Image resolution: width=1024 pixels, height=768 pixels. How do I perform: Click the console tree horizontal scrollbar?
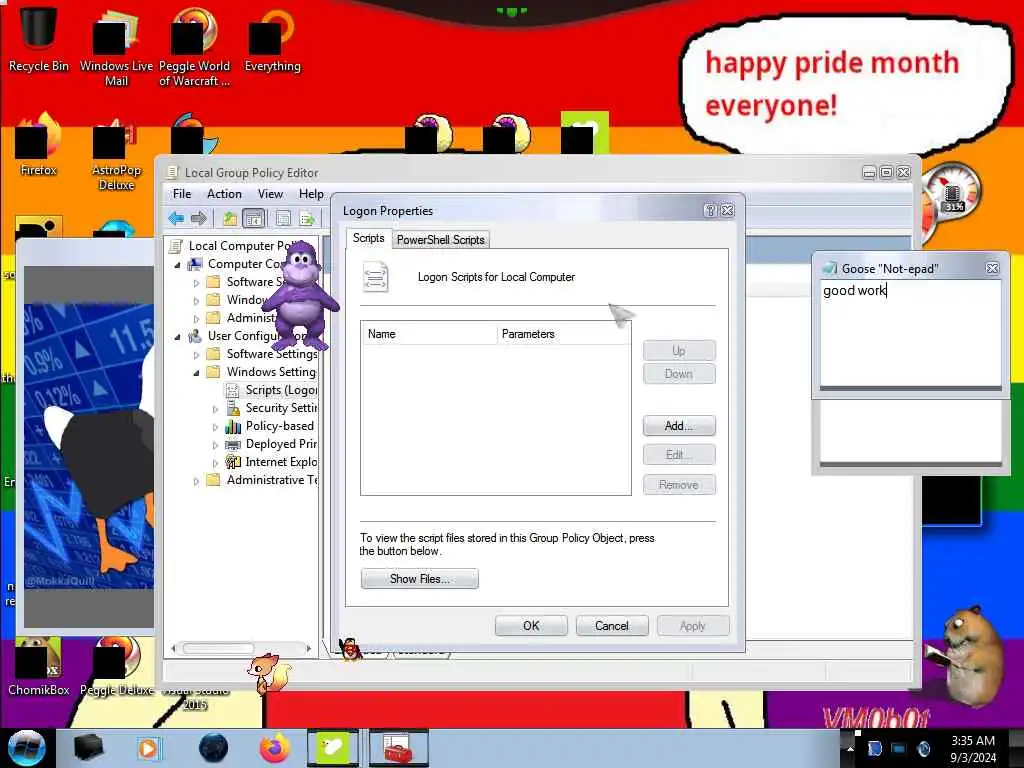[242, 648]
